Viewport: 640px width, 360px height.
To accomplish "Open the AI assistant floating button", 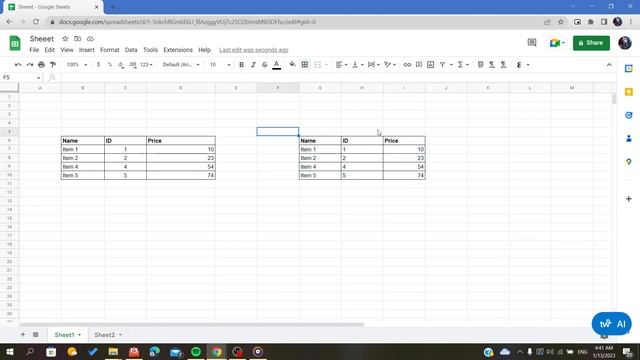I will click(611, 324).
